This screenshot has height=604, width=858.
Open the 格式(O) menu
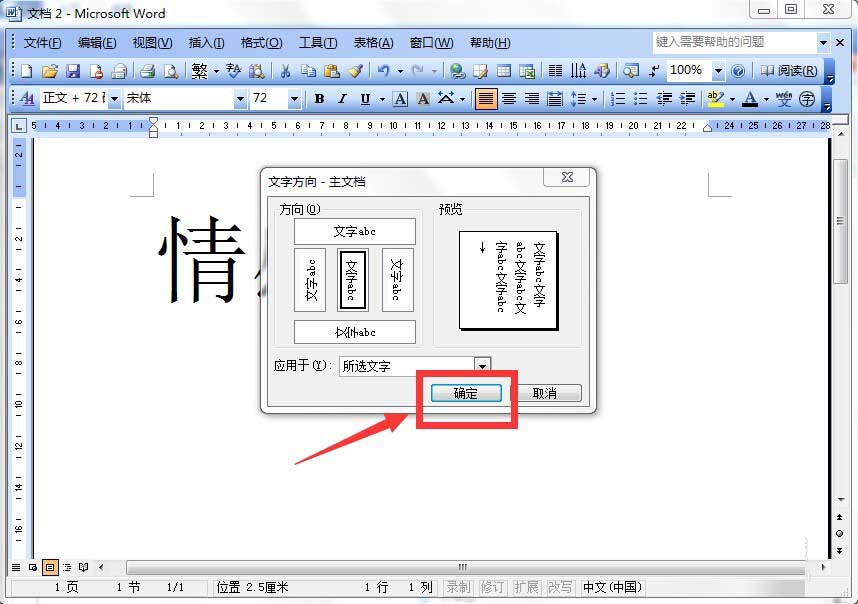coord(262,42)
